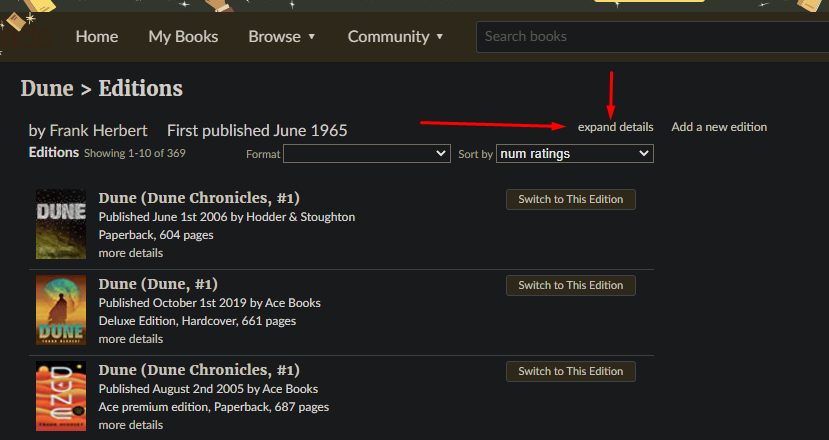This screenshot has width=829, height=440.
Task: Open the Format dropdown
Action: click(x=367, y=154)
